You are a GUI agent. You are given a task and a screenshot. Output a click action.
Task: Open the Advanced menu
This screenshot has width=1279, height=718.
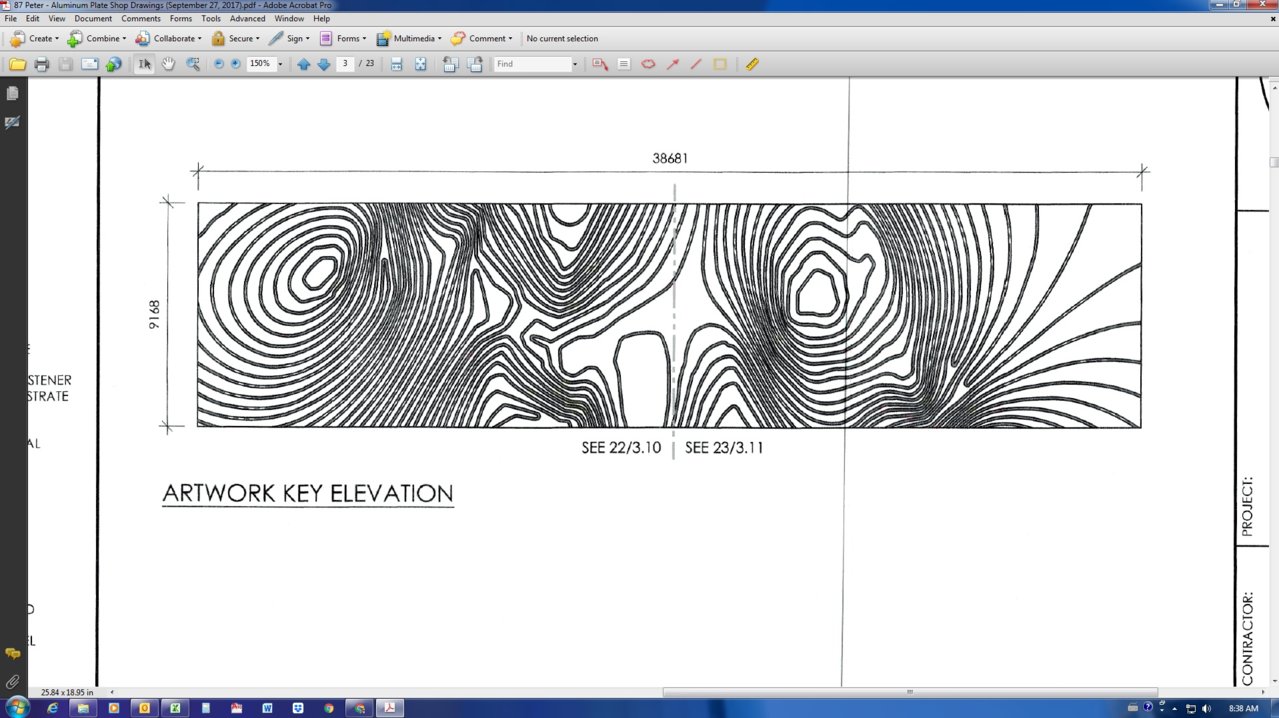(247, 19)
